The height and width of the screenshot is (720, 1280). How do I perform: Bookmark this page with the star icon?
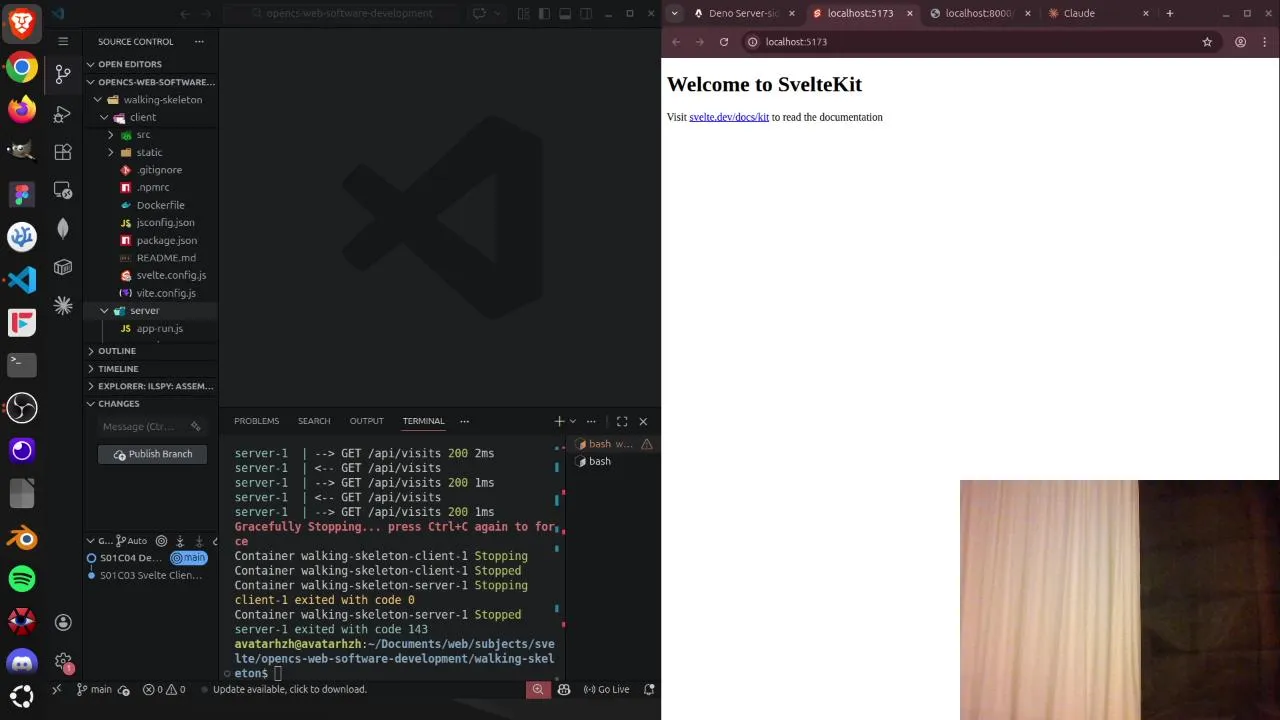pos(1207,42)
